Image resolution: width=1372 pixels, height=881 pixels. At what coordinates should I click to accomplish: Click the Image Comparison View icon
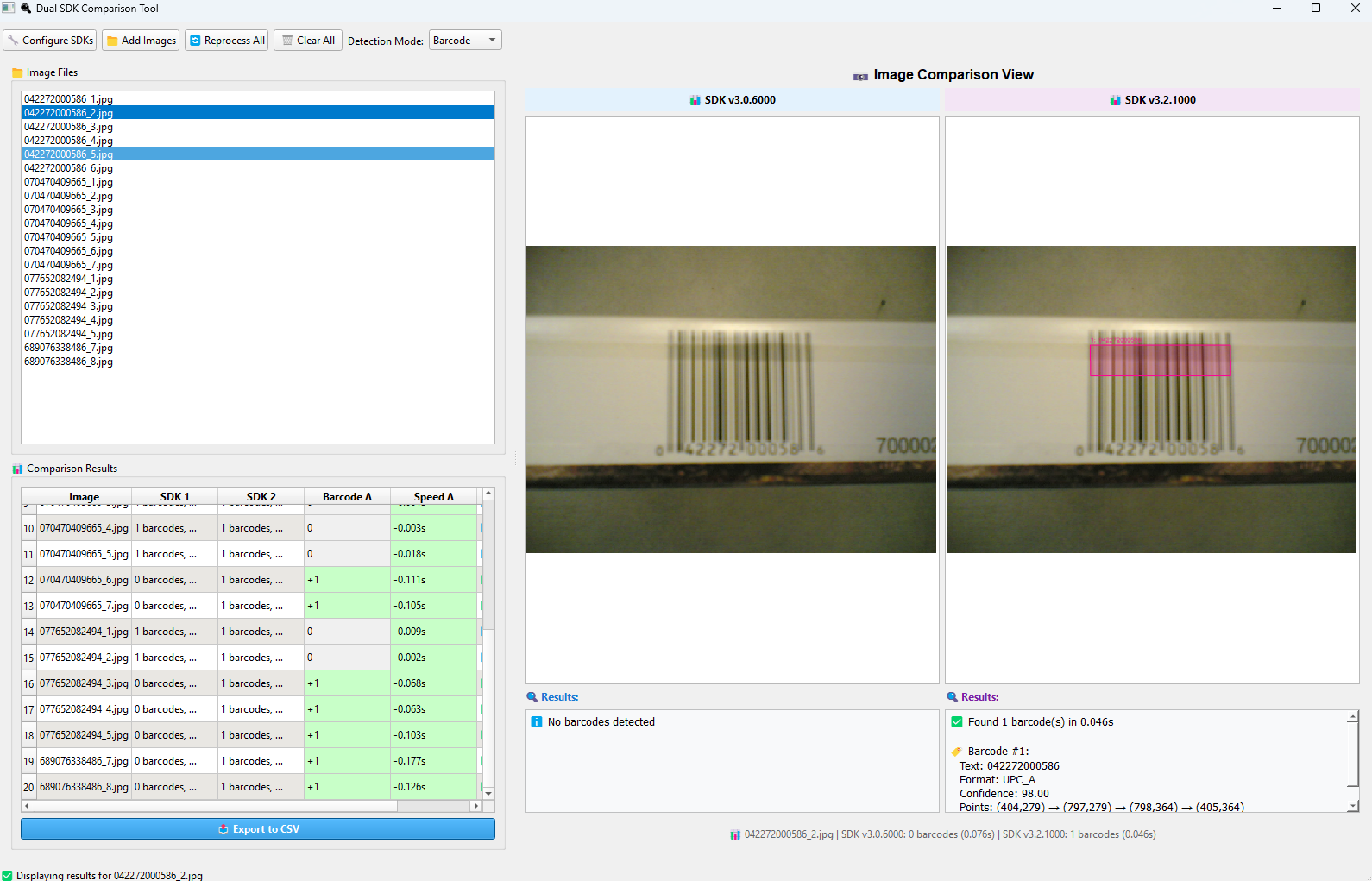[x=860, y=76]
